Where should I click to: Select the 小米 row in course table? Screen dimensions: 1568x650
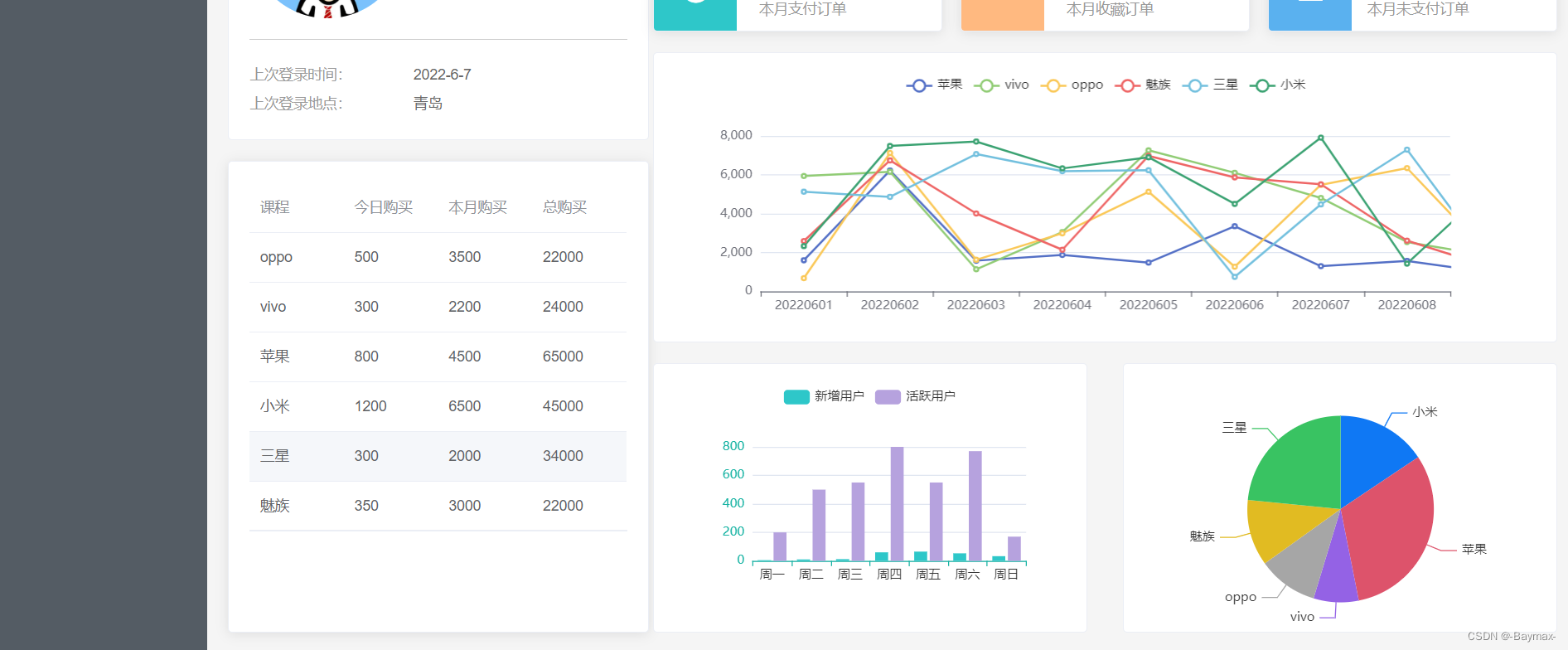(x=438, y=406)
